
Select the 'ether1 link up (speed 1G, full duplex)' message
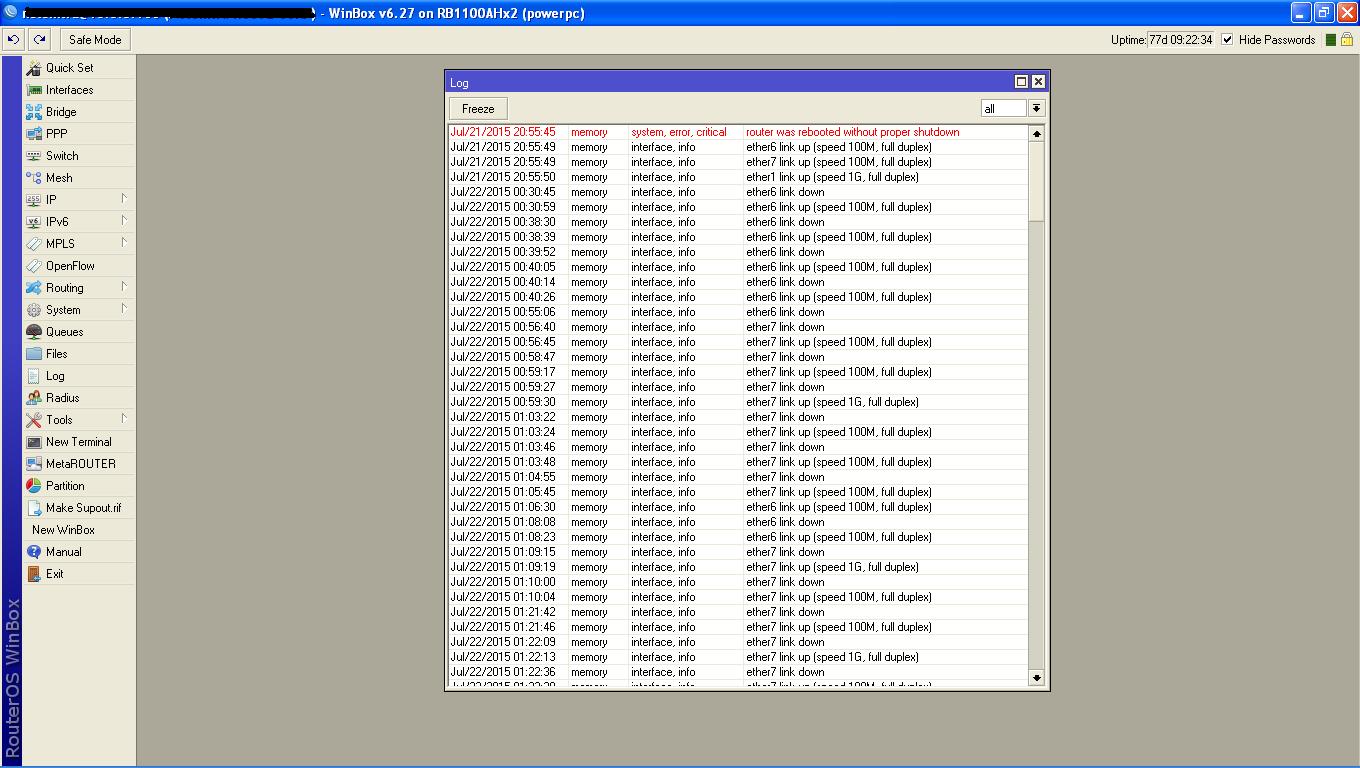(x=832, y=177)
